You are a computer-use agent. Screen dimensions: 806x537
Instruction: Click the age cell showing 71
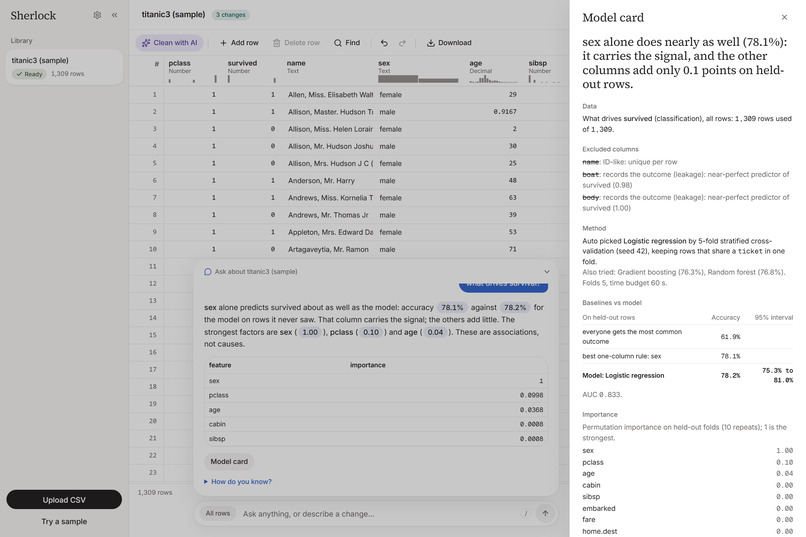pyautogui.click(x=493, y=249)
